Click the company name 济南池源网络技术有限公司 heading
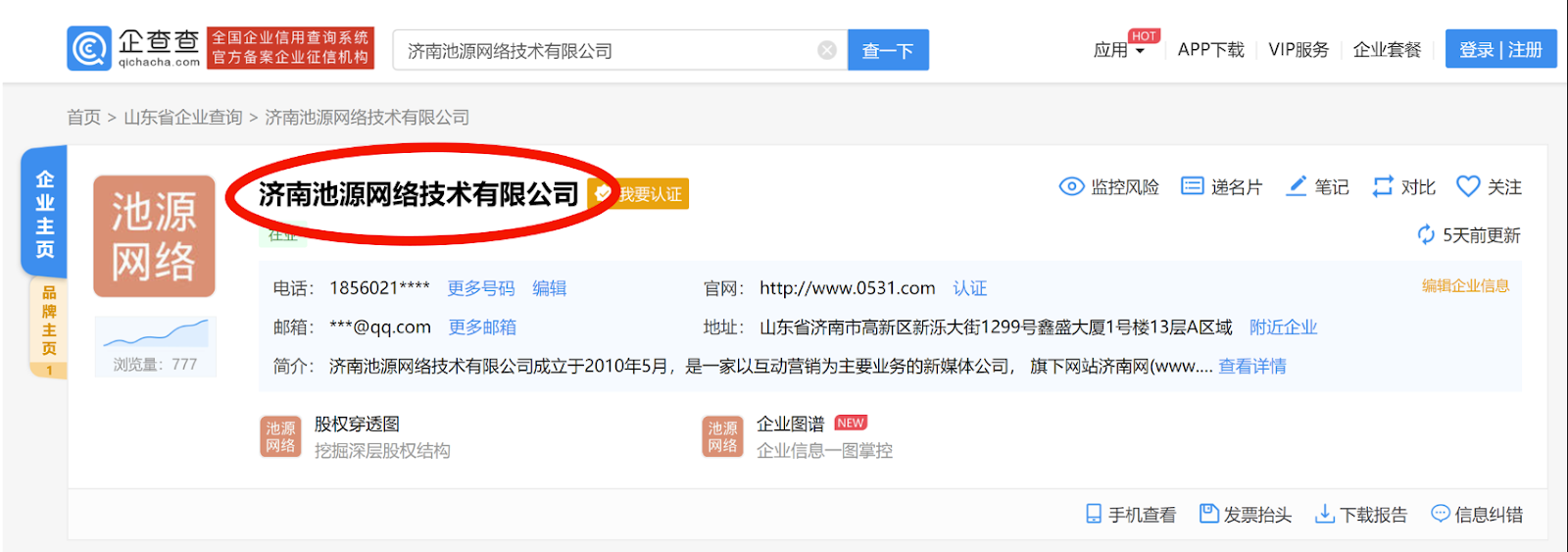Viewport: 1568px width, 552px height. 419,194
